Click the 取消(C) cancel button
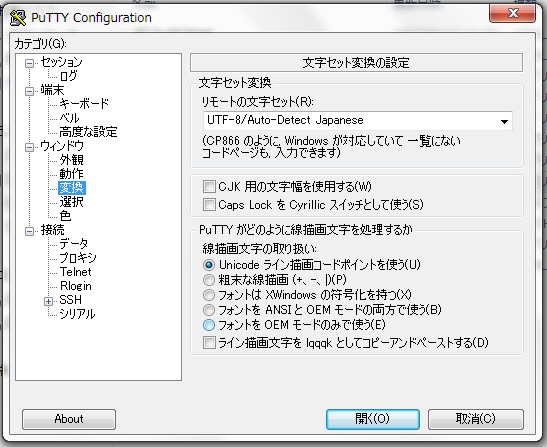The height and width of the screenshot is (447, 547). tap(475, 419)
